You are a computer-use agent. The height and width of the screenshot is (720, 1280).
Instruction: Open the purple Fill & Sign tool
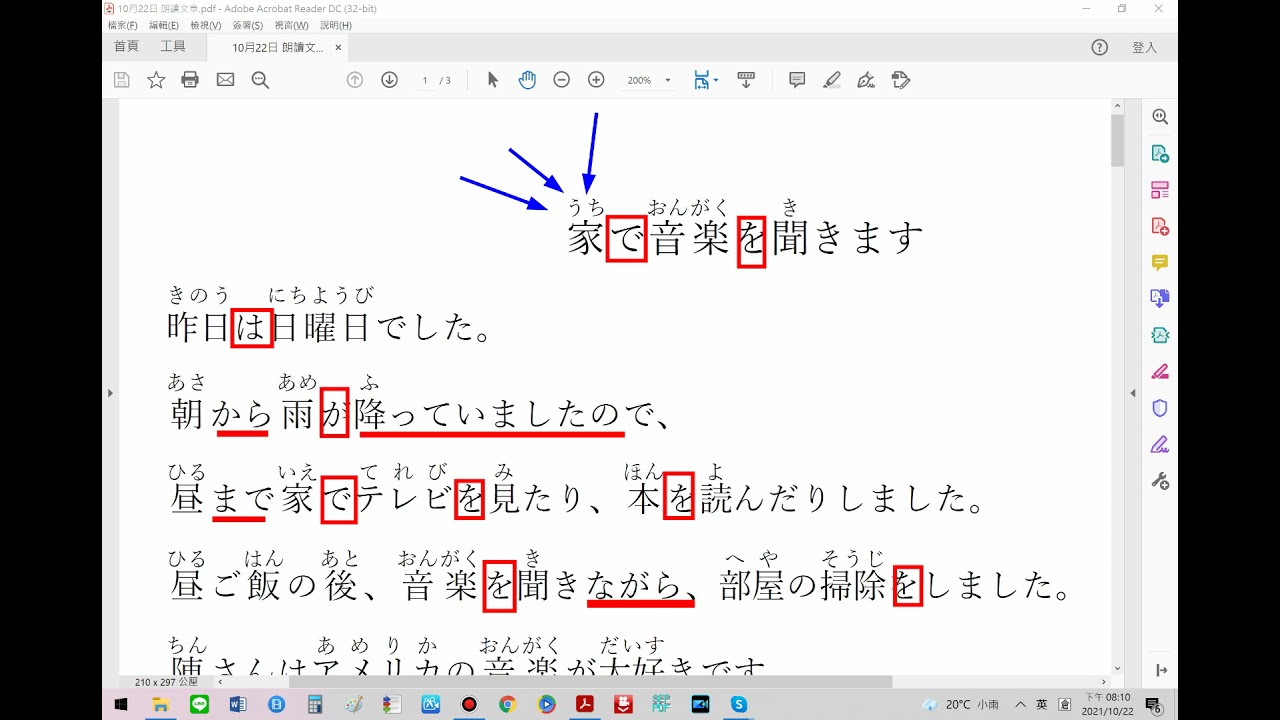pos(1160,444)
